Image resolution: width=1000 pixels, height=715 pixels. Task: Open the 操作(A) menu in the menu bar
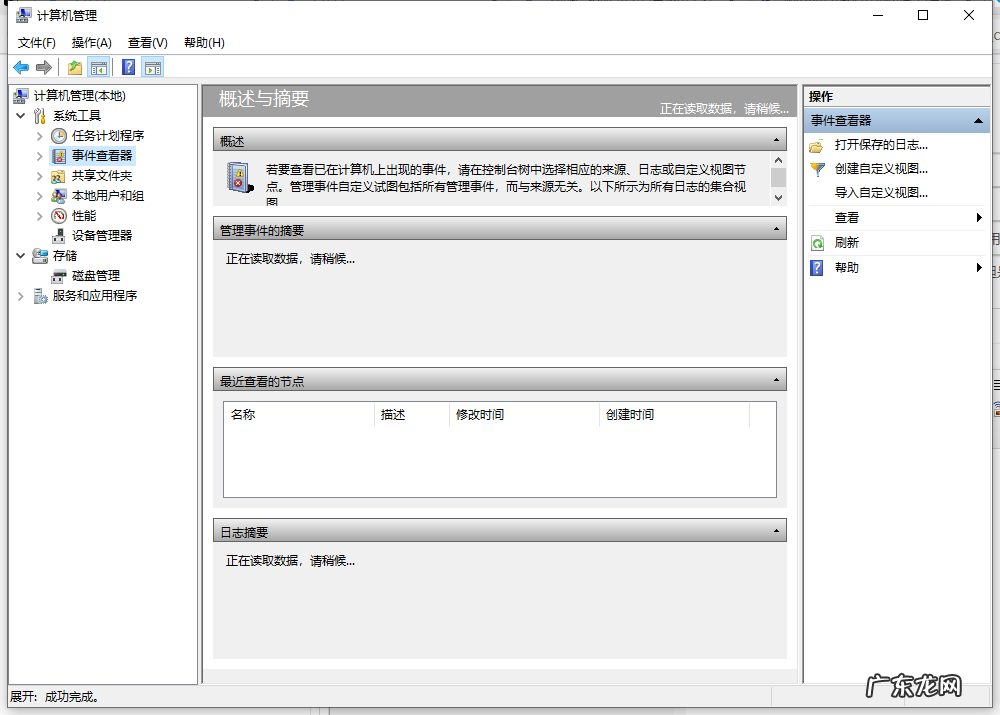click(91, 43)
